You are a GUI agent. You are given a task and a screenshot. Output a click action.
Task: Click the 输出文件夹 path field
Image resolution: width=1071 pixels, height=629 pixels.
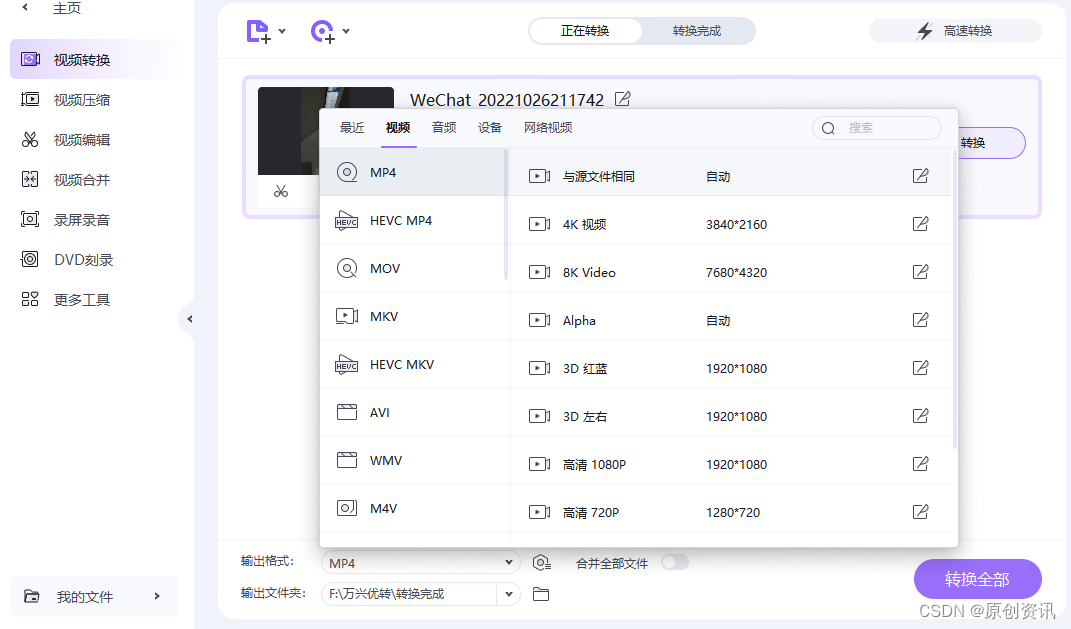pyautogui.click(x=410, y=594)
